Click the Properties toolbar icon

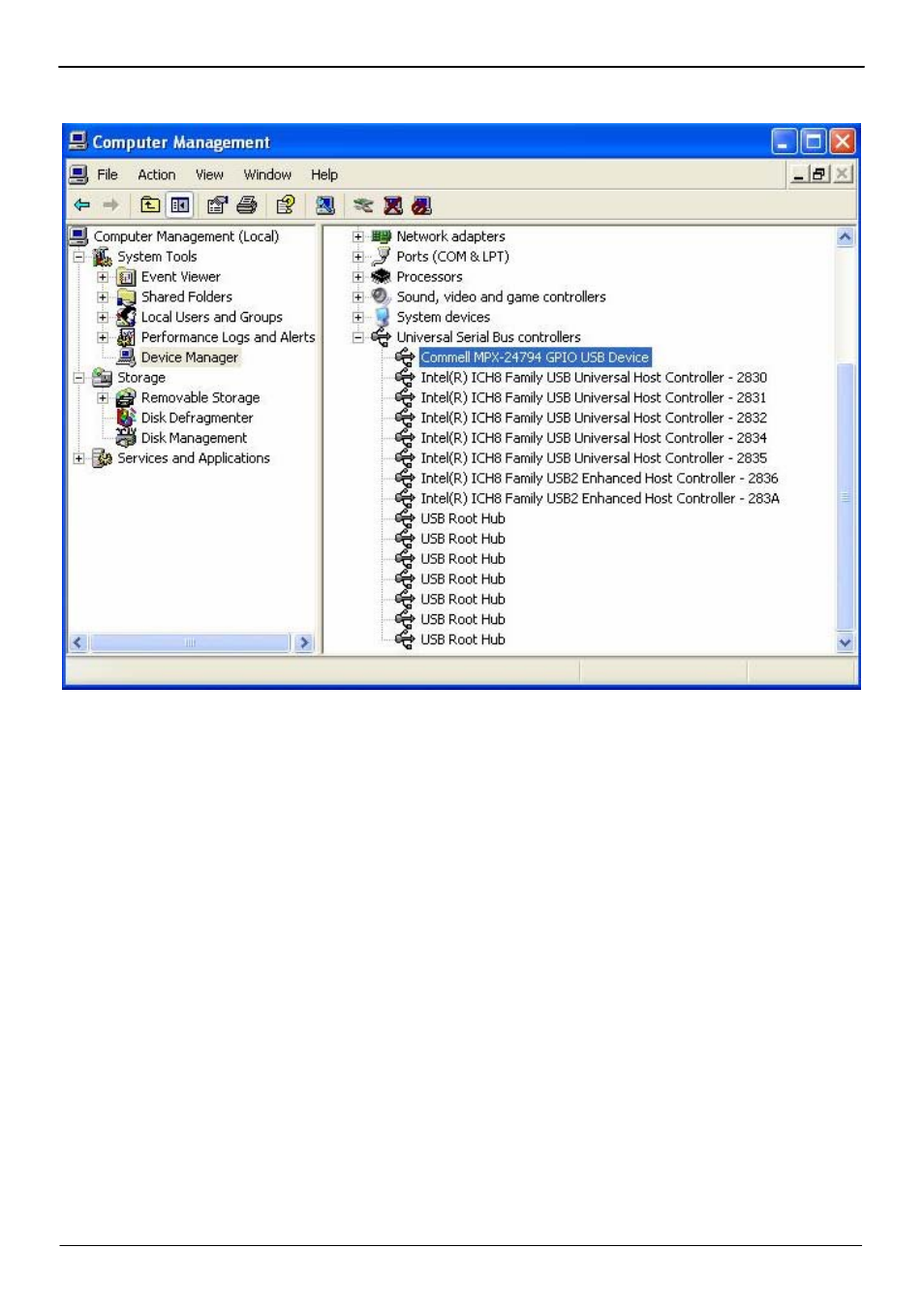(217, 204)
